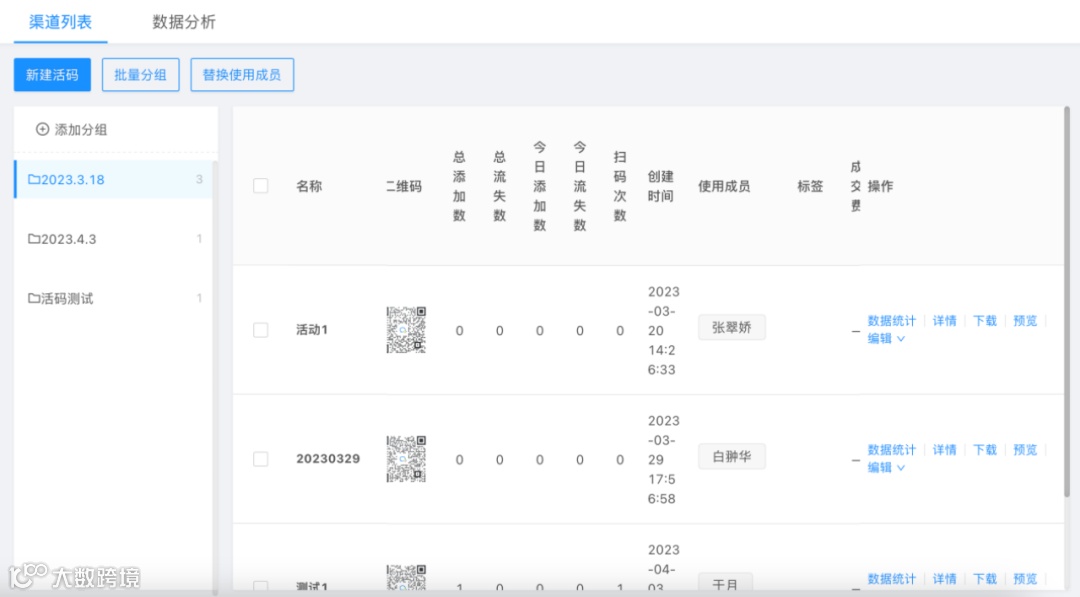1080x597 pixels.
Task: Click folder icon beside 2023.4.3
Action: (x=34, y=238)
